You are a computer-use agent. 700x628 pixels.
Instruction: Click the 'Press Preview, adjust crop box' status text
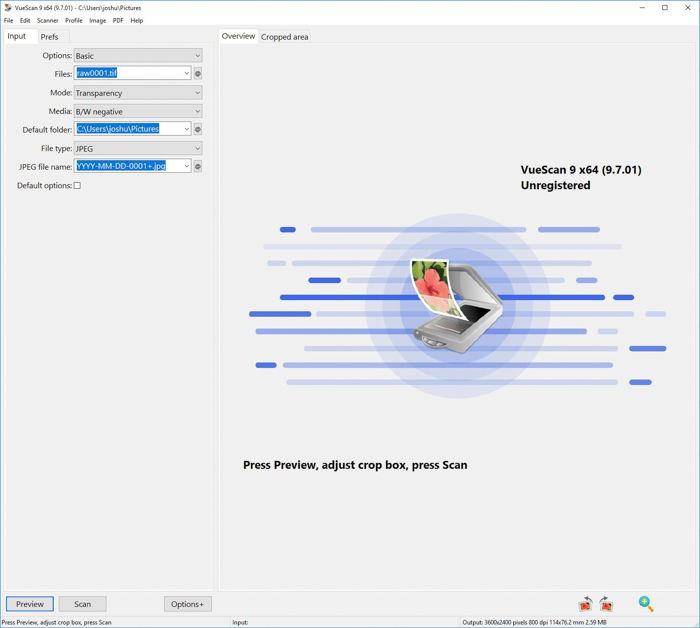[57, 622]
